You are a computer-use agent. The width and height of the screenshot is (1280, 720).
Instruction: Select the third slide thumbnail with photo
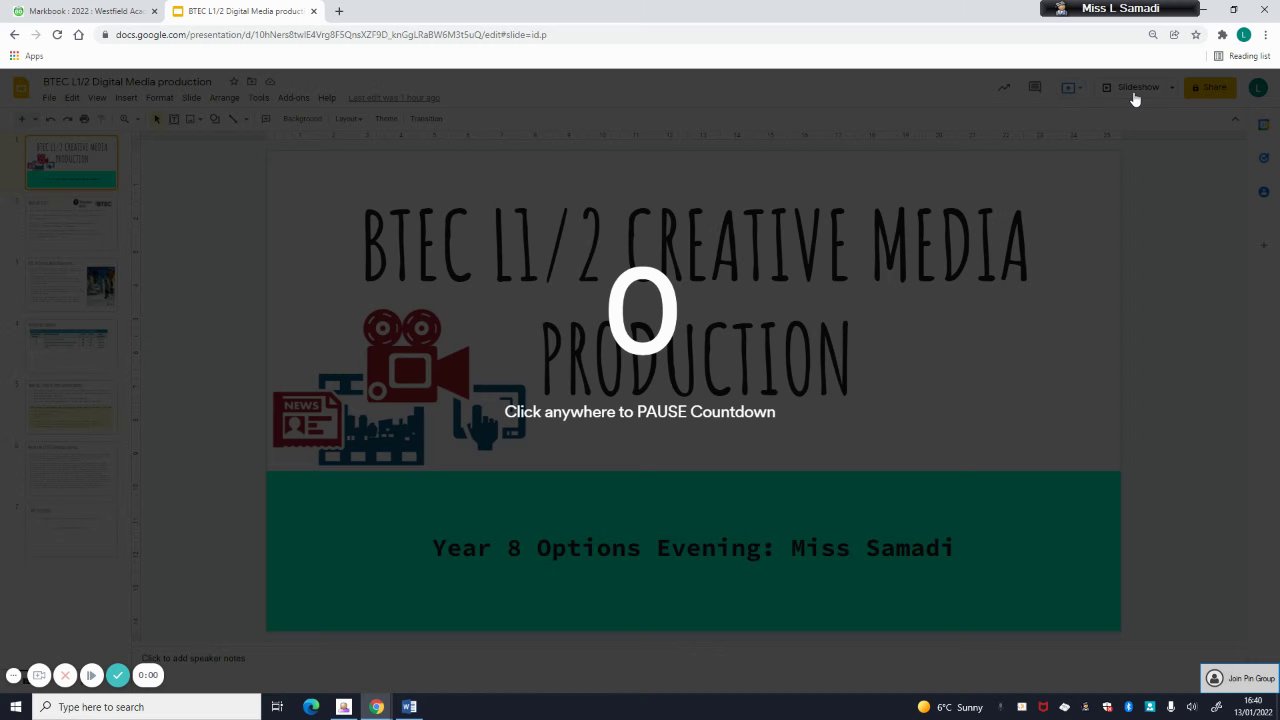(71, 285)
